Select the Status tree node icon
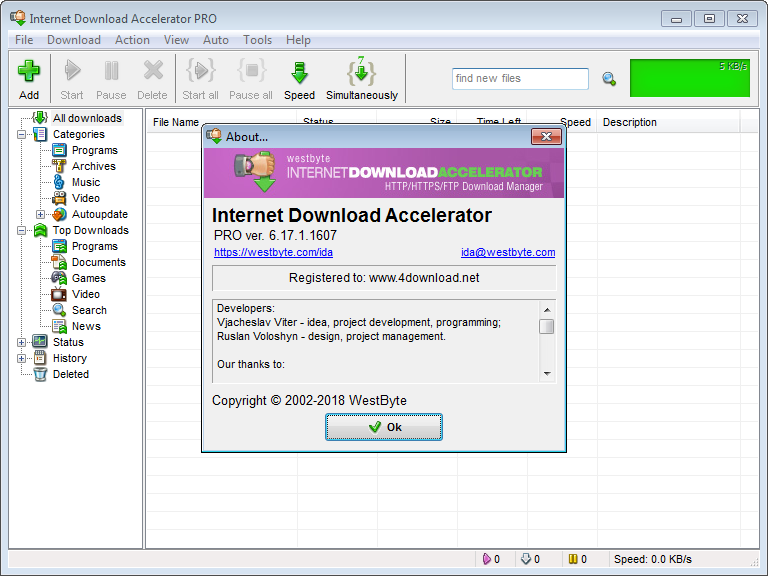The height and width of the screenshot is (576, 768). tap(40, 342)
